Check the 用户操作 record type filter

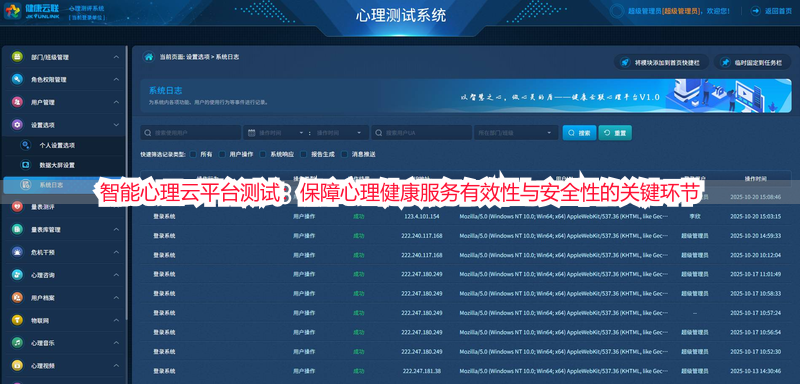click(x=222, y=154)
